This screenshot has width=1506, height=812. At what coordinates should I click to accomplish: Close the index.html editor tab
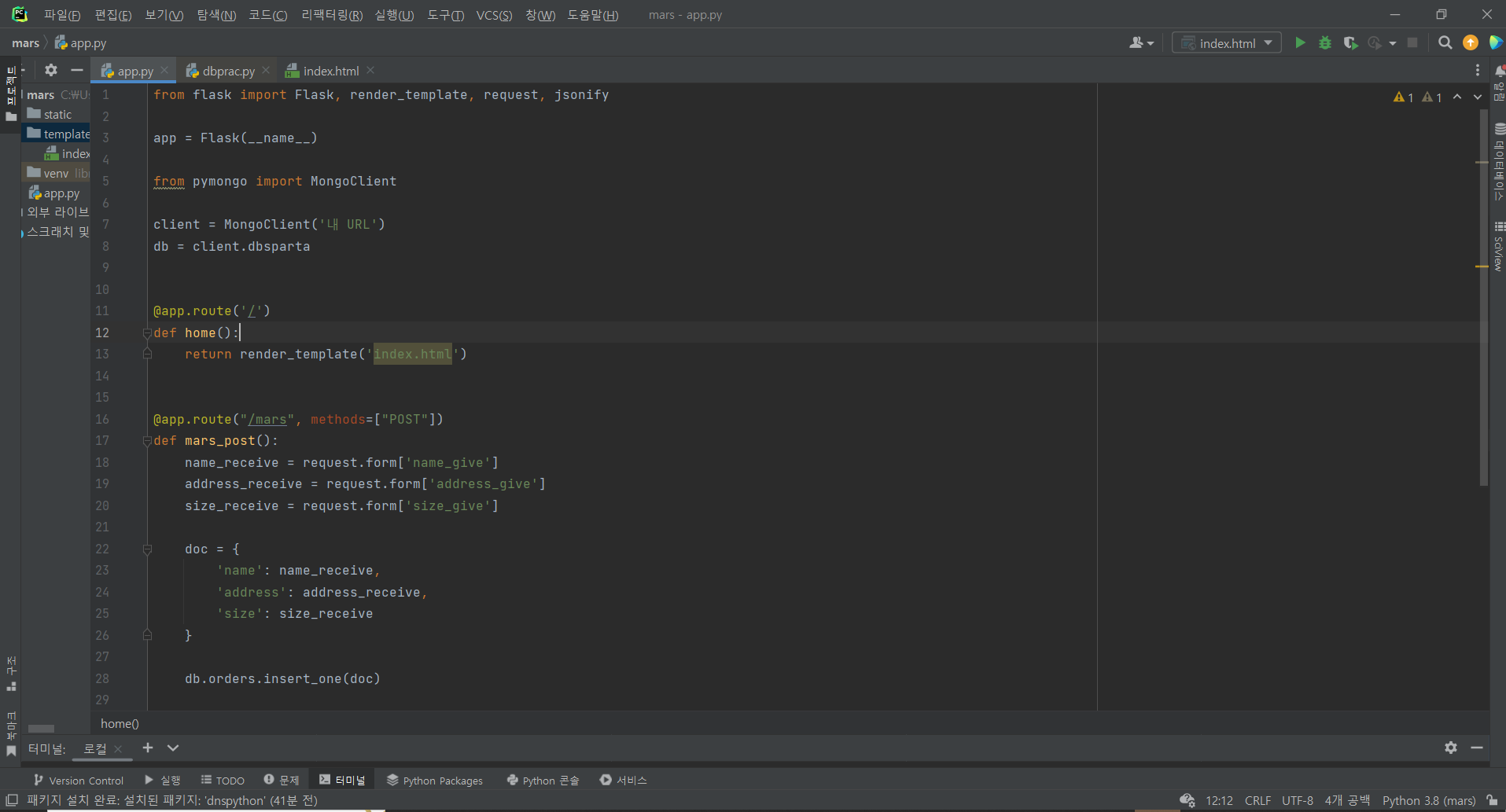pos(370,71)
